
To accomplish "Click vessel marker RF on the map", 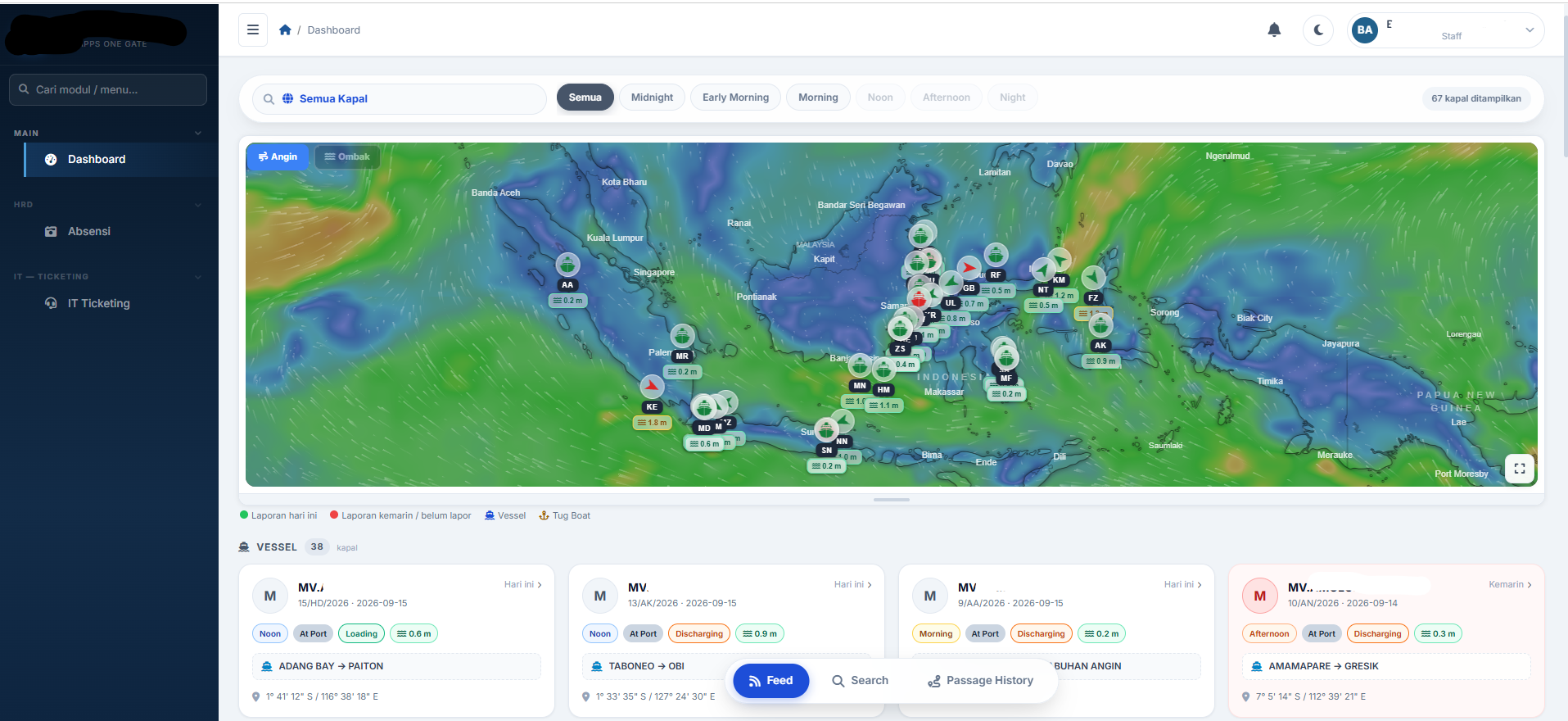I will tap(996, 255).
